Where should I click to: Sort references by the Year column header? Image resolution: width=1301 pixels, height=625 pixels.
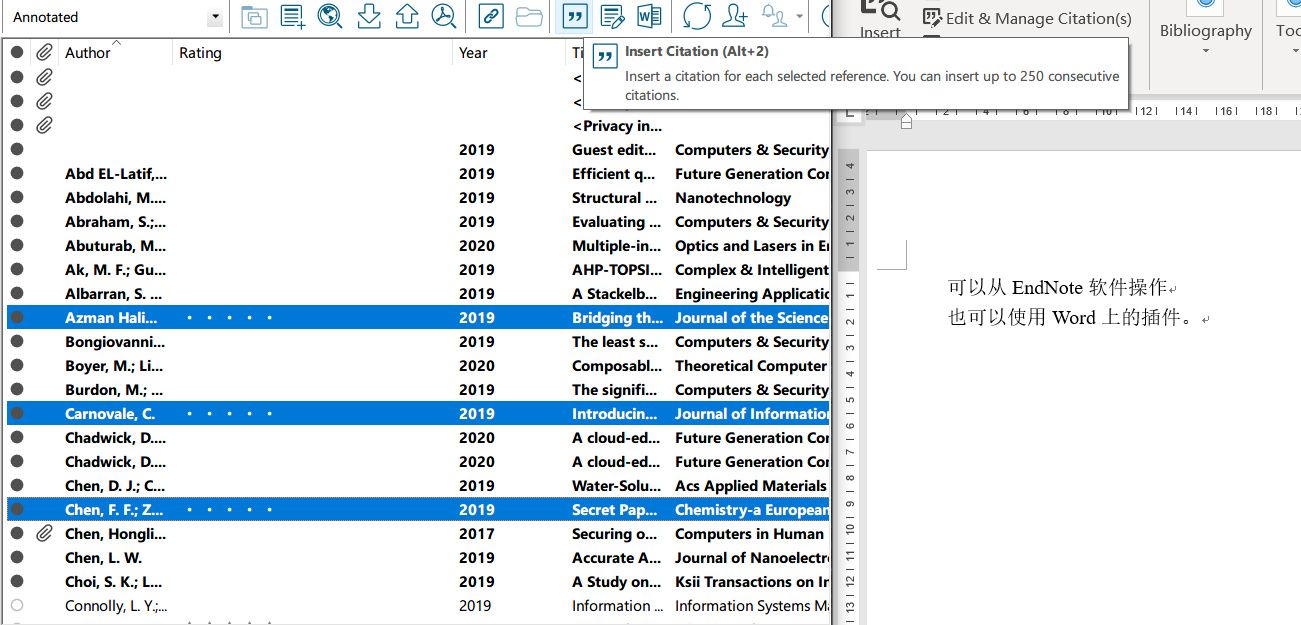[x=473, y=52]
